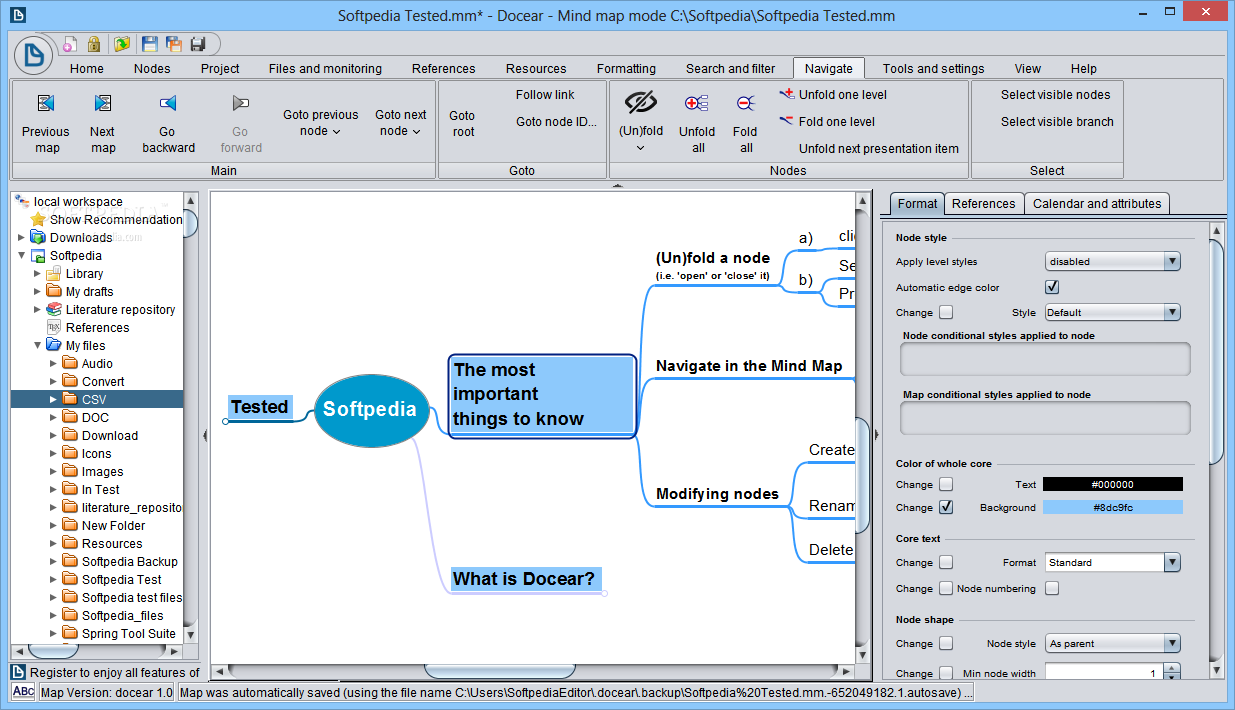Enable the Node numbering checkbox on the right
Screen dimensions: 1235x710
(1052, 589)
